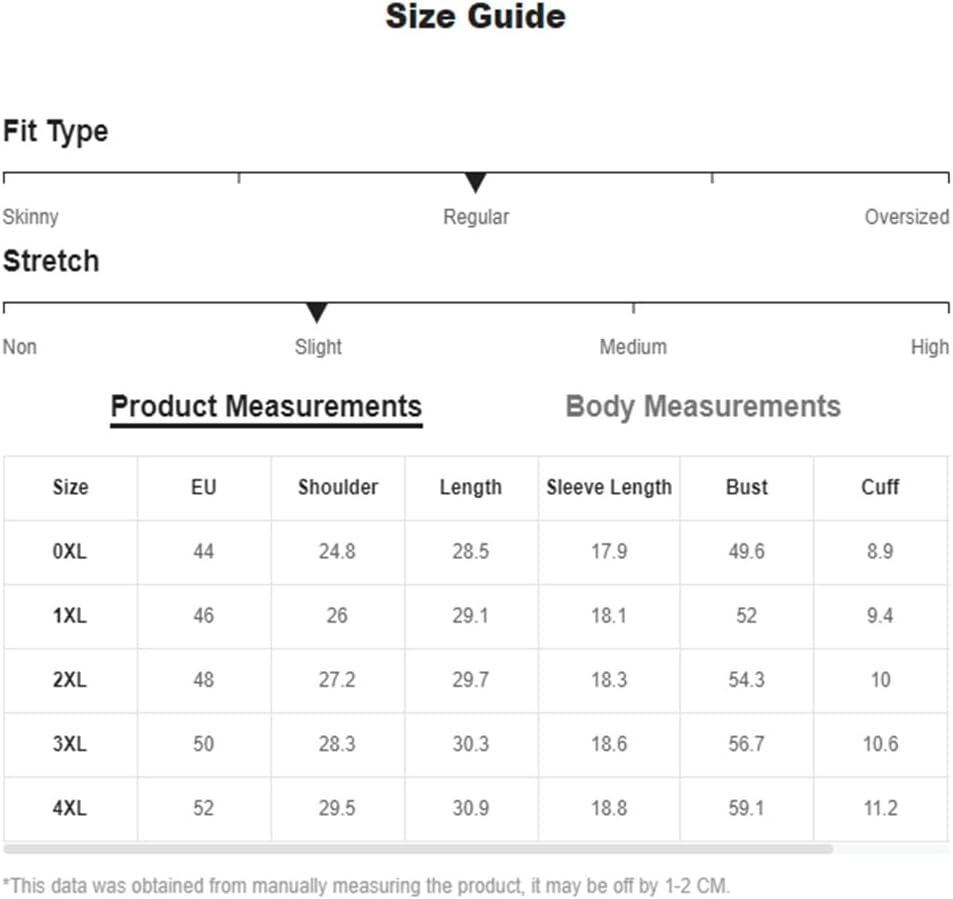This screenshot has height=899, width=953.
Task: Click the Bust column header
Action: click(747, 487)
